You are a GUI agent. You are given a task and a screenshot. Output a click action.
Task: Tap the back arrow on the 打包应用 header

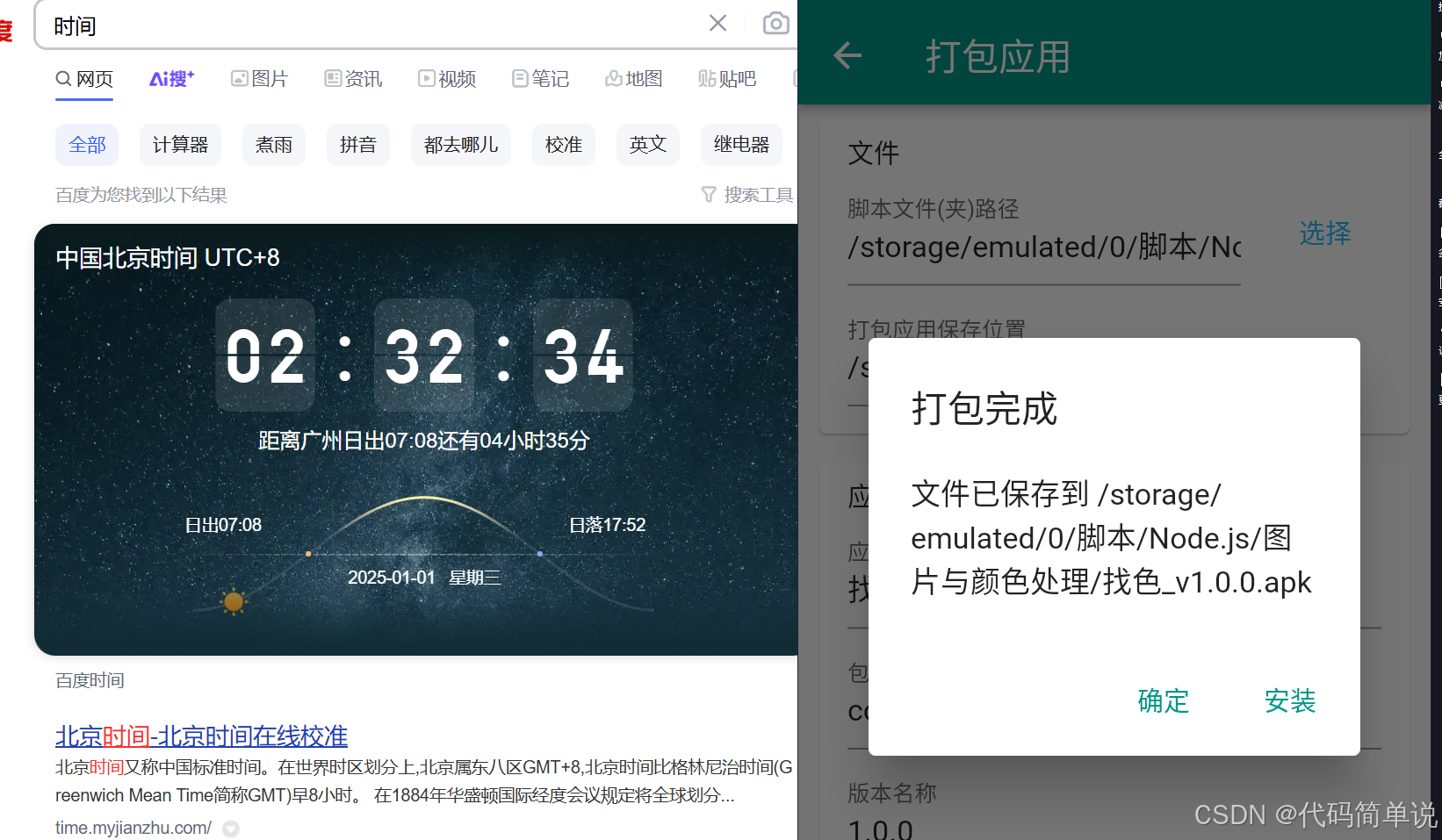coord(847,55)
